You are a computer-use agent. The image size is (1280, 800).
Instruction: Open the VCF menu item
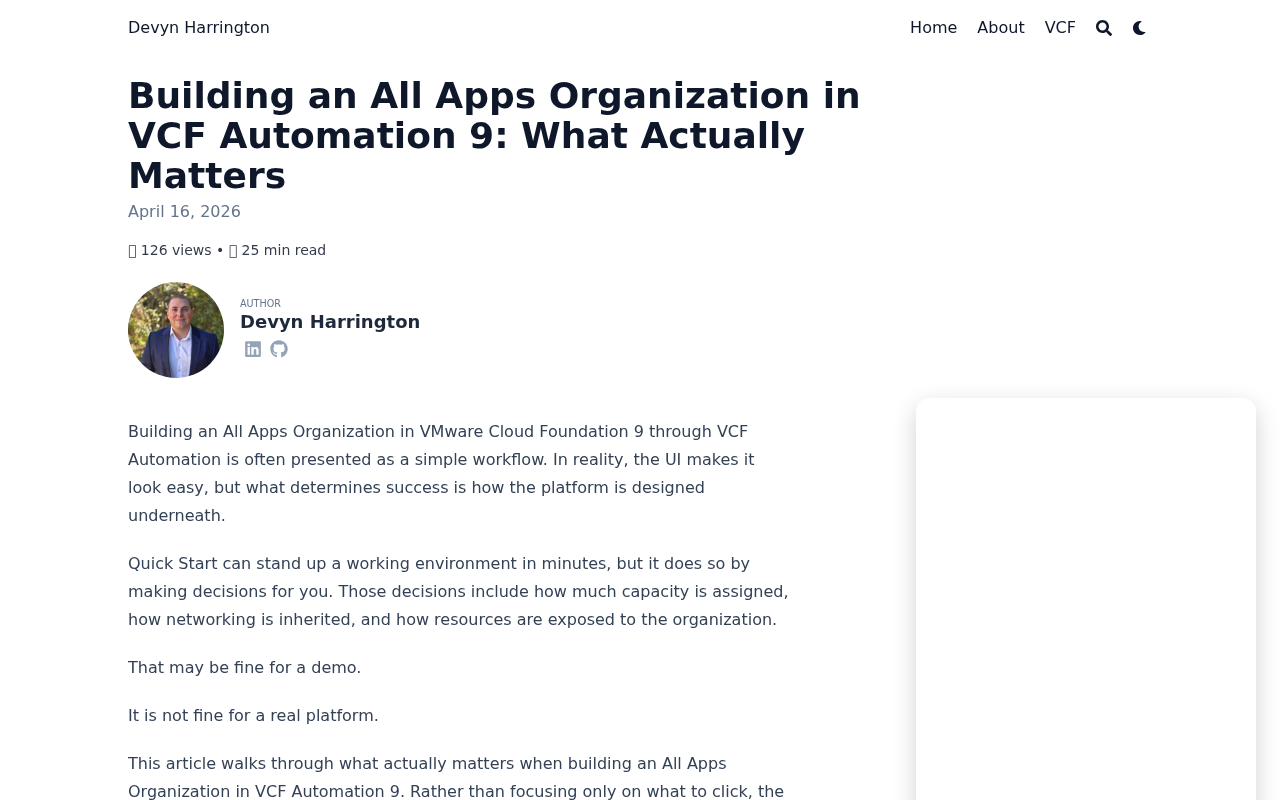click(1060, 28)
